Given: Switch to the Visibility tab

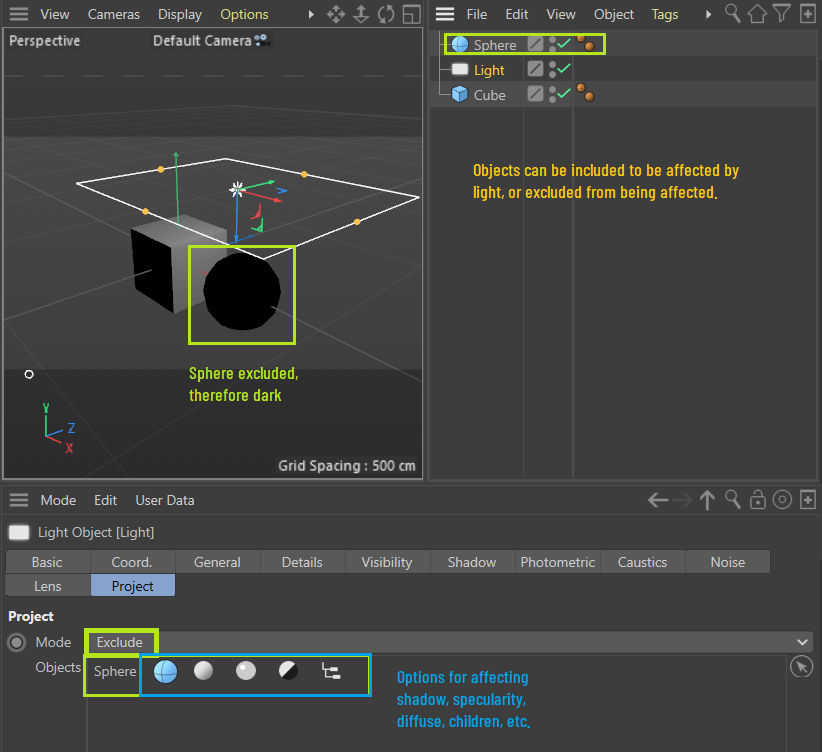Looking at the screenshot, I should tap(387, 562).
